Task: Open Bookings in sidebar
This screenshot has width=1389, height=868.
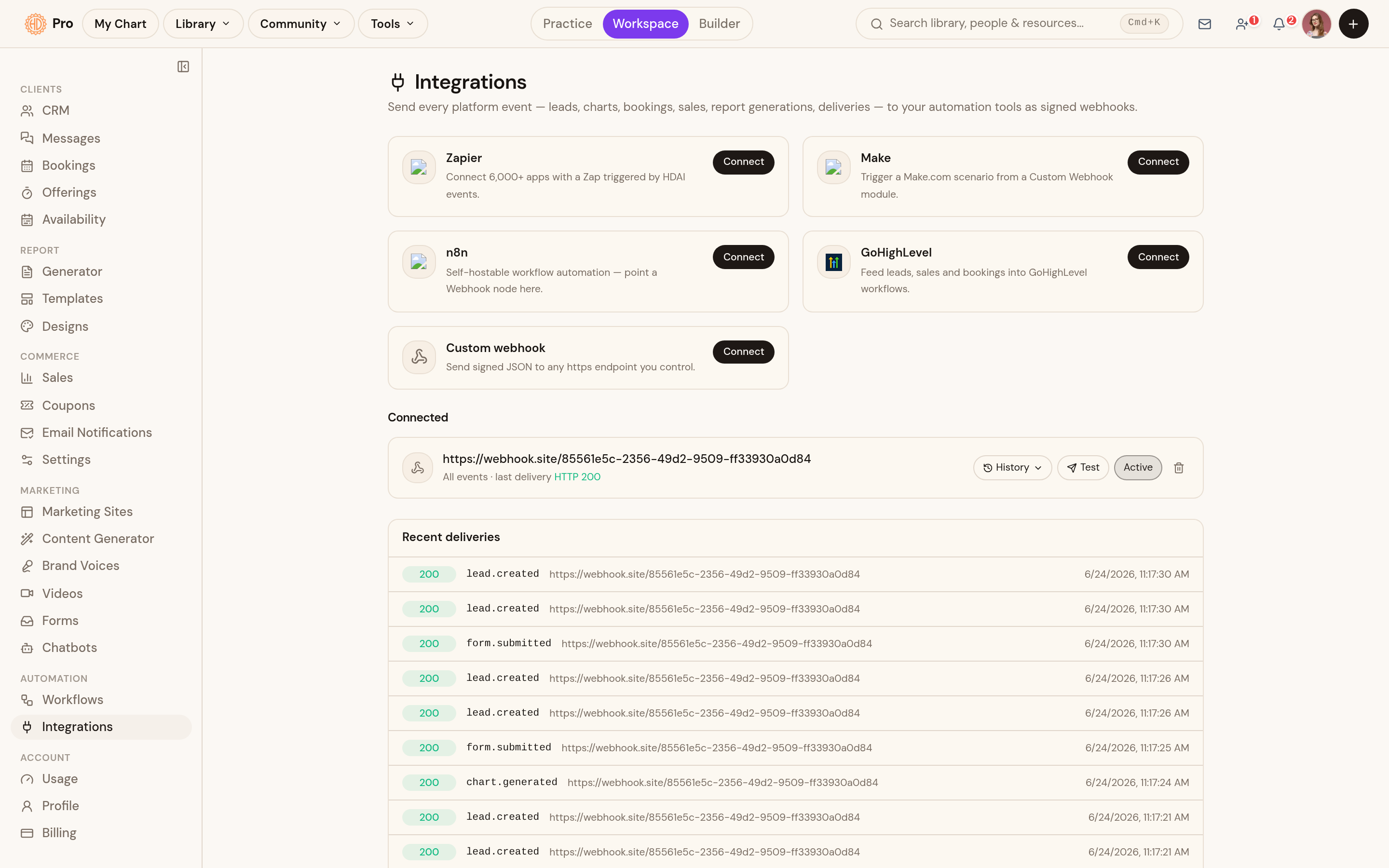Action: (x=101, y=165)
